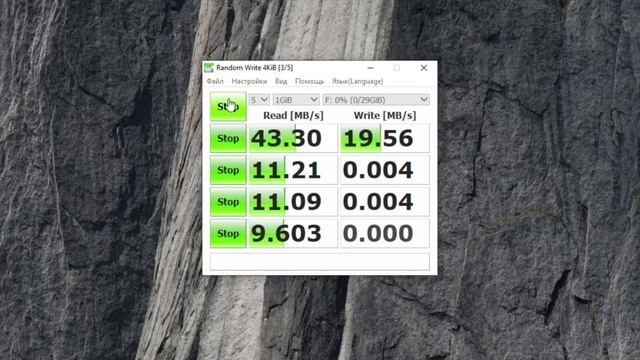Click the CrystalDiskMark app icon in title bar
Viewport: 640px width, 360px height.
click(209, 67)
